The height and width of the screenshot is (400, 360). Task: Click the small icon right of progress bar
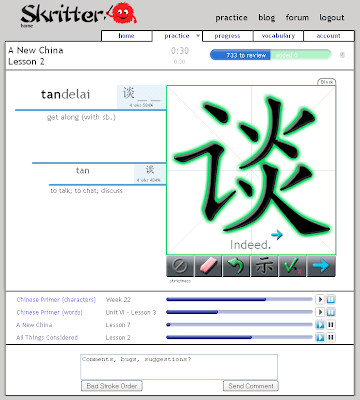[342, 55]
